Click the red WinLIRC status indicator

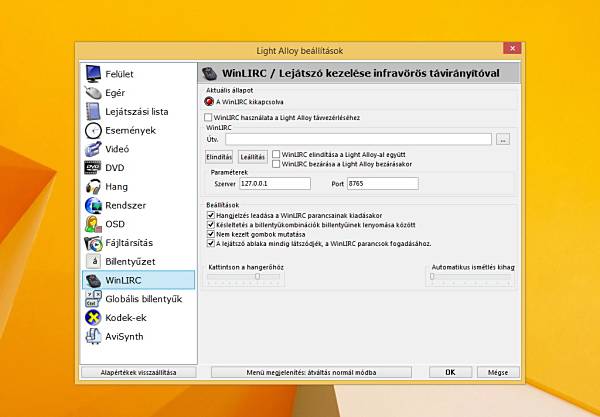(x=209, y=102)
